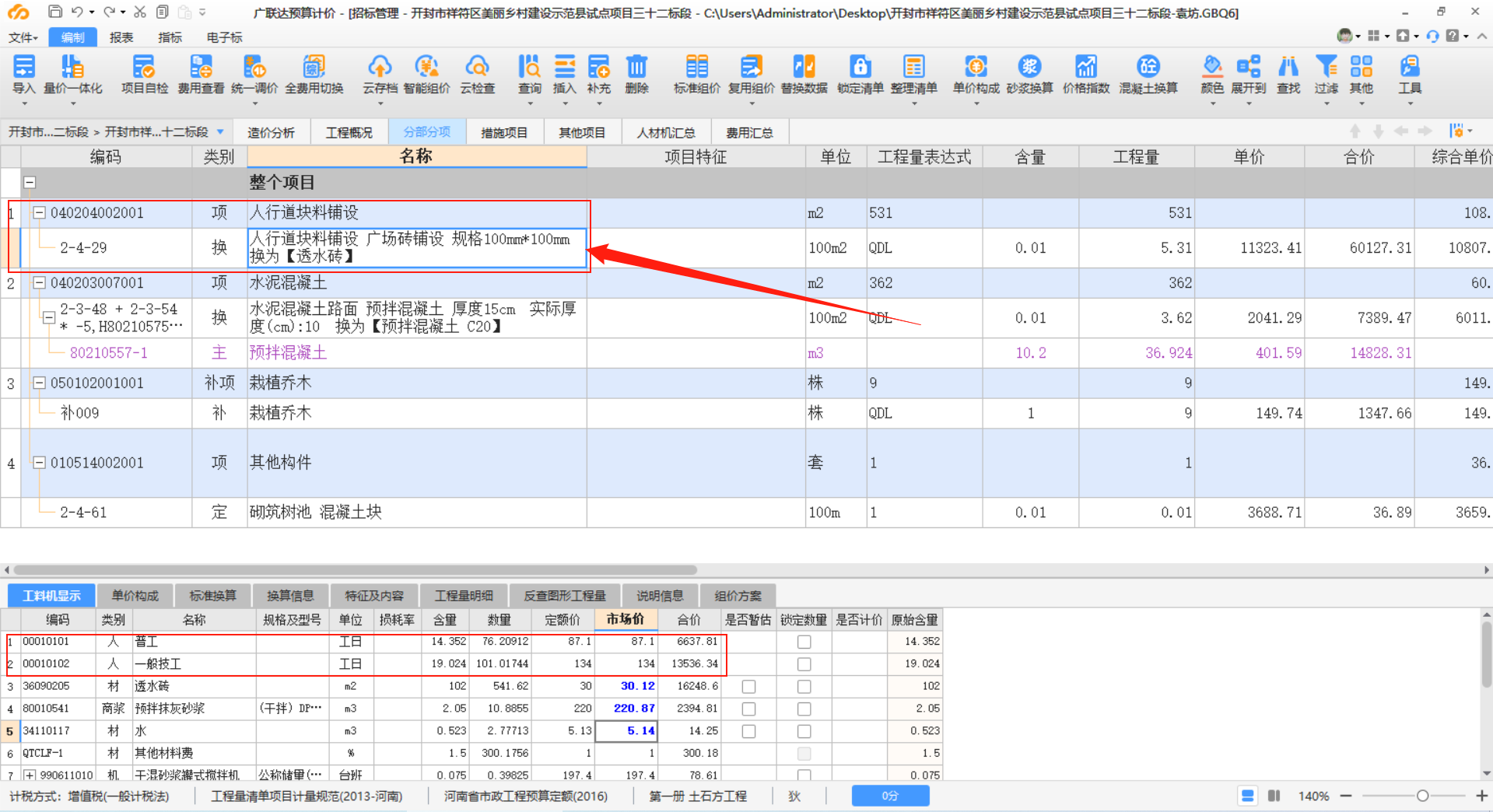Viewport: 1493px width, 812px height.
Task: Toggle 锁定数量 checkbox for 预拌抹灰砂浆 row
Action: [804, 709]
